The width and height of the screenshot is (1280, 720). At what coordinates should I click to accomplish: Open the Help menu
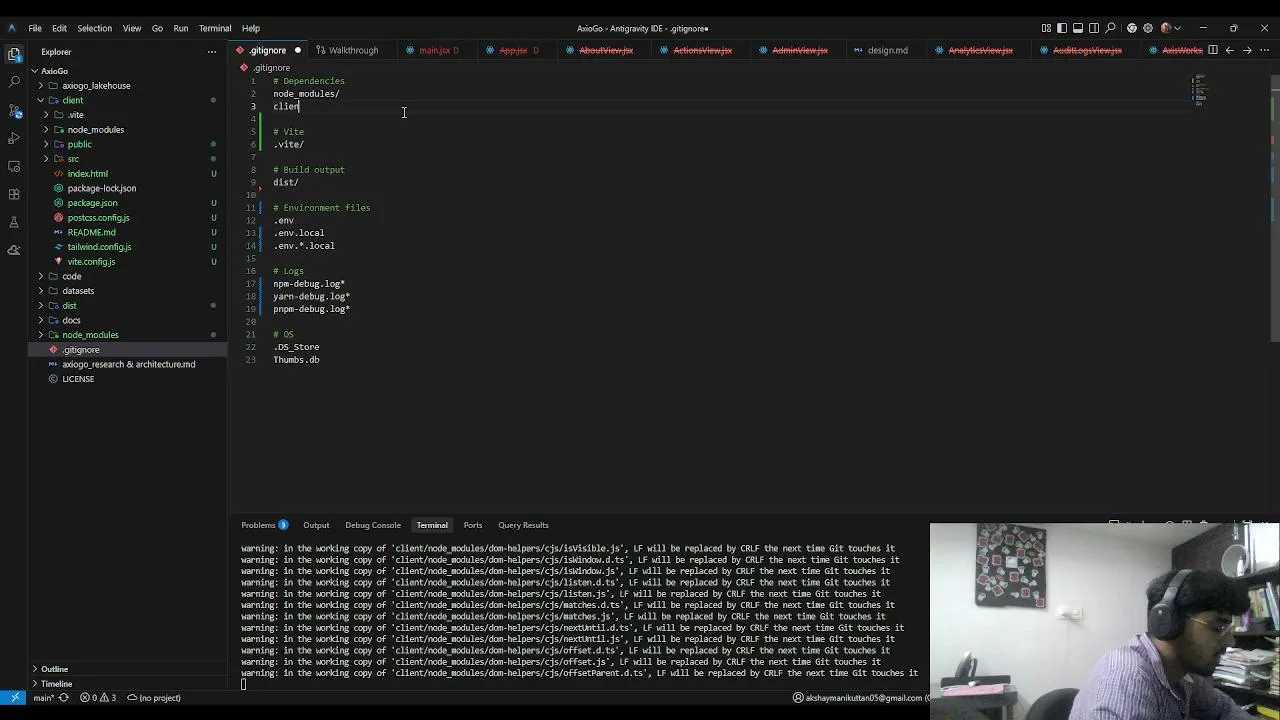pyautogui.click(x=251, y=28)
